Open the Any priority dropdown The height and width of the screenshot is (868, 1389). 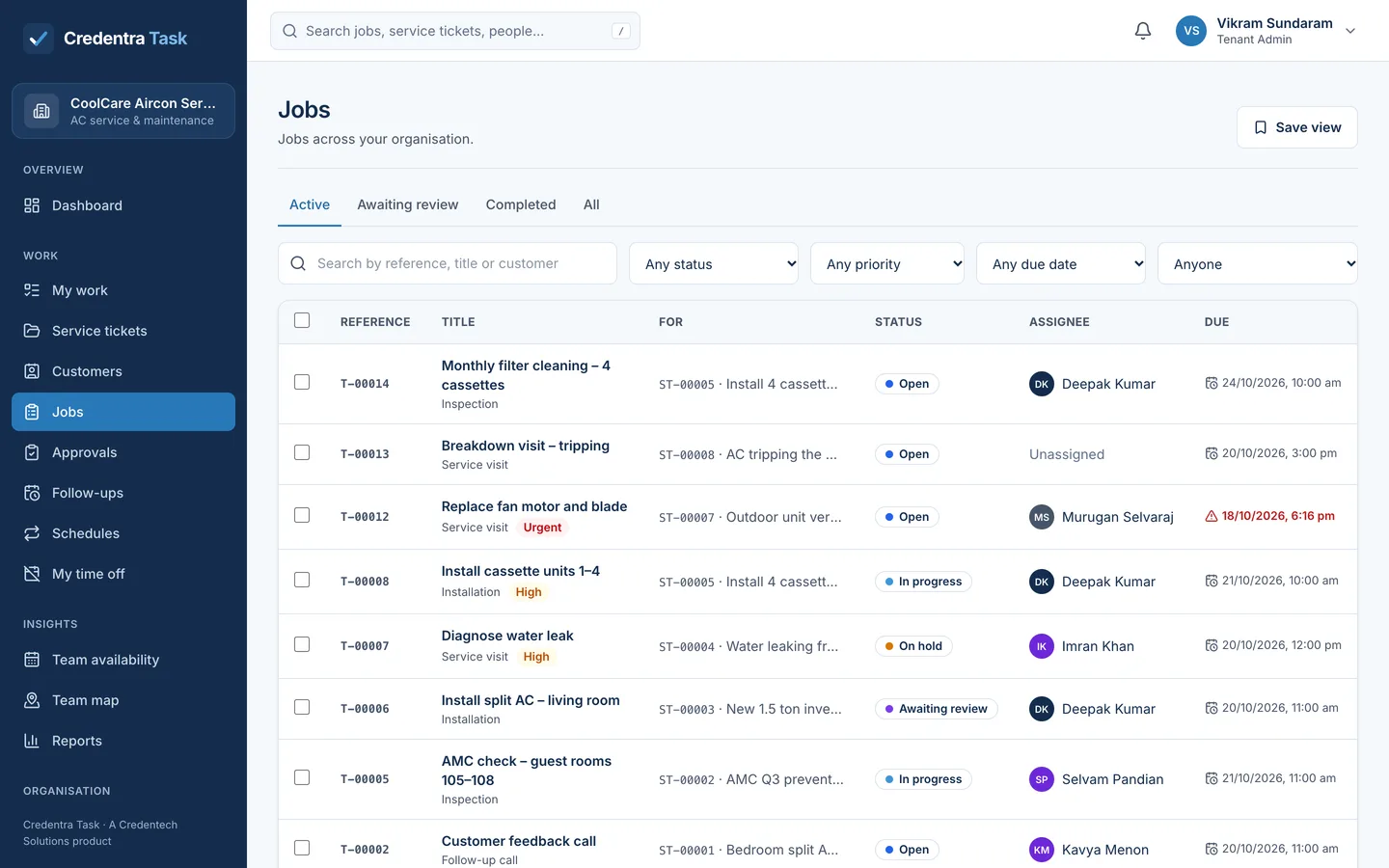[887, 263]
